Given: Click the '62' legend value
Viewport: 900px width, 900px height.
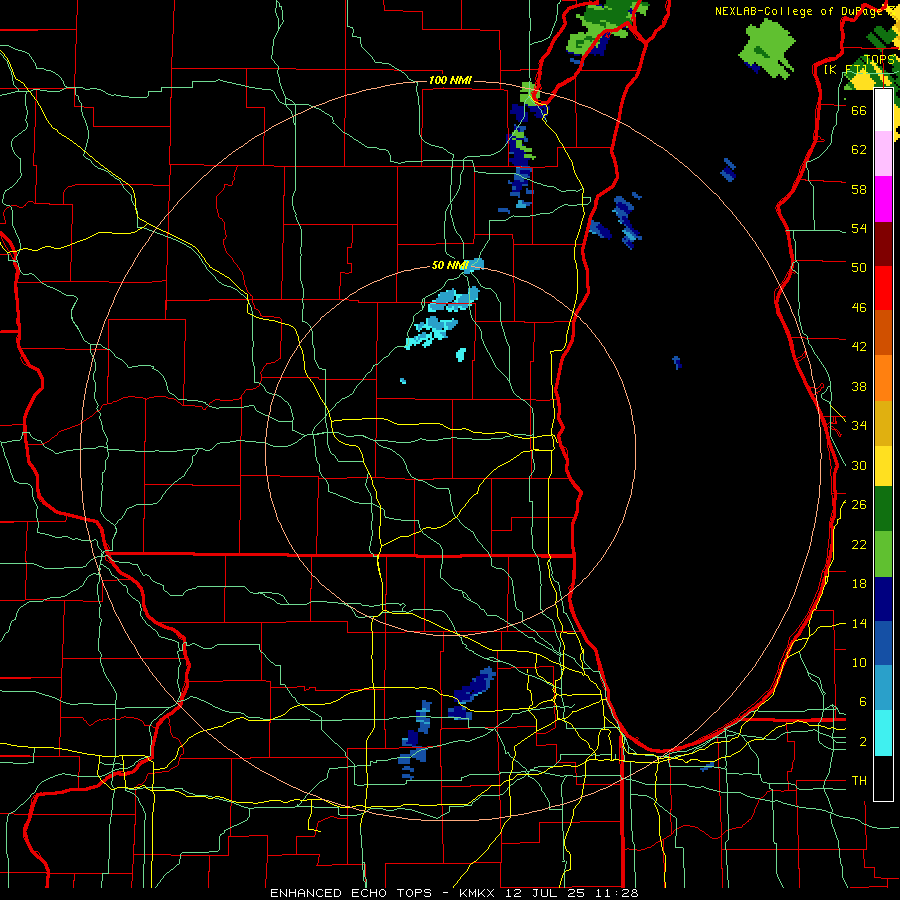Looking at the screenshot, I should pyautogui.click(x=859, y=150).
